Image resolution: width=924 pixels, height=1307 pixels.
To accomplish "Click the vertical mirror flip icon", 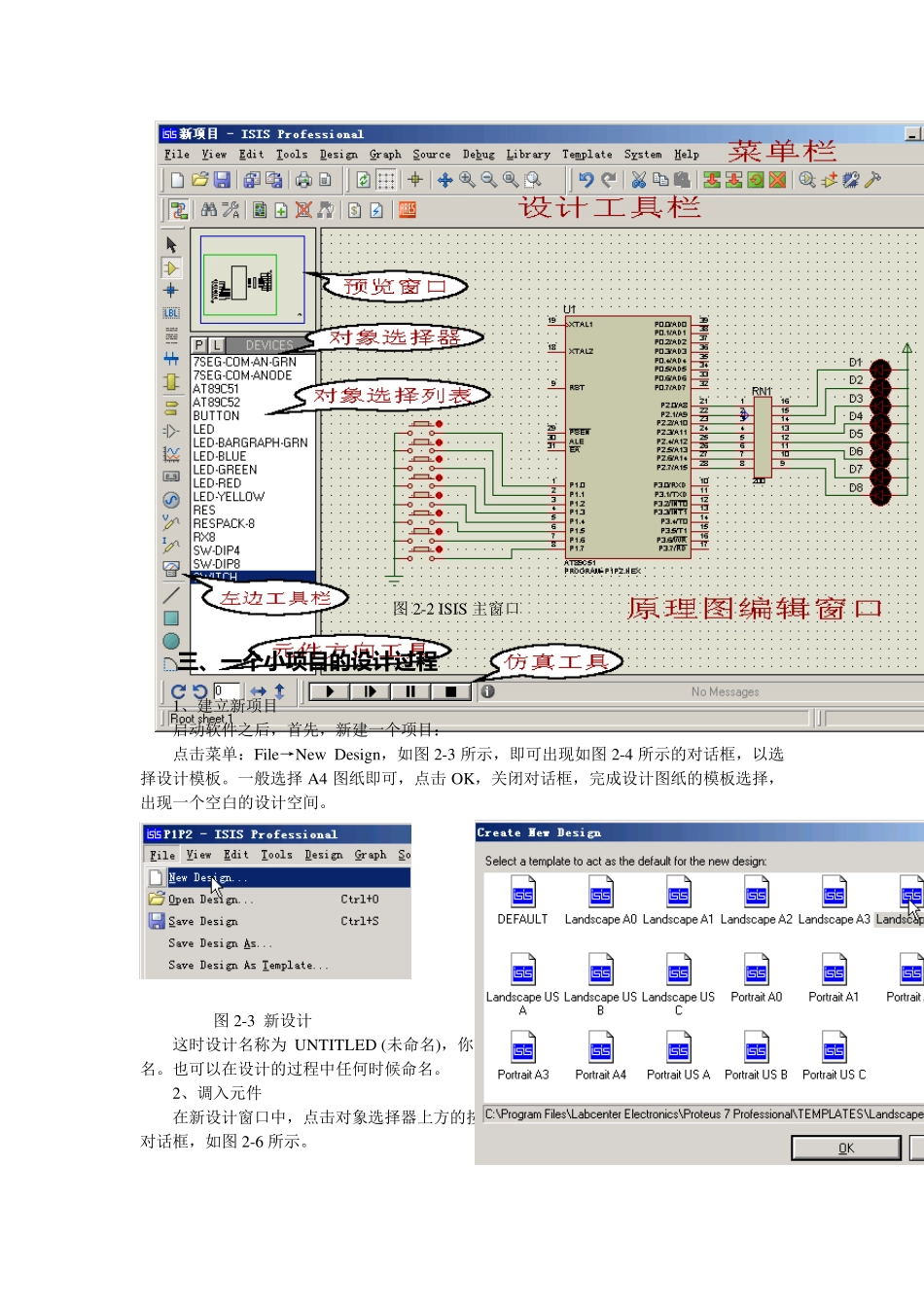I will point(279,692).
